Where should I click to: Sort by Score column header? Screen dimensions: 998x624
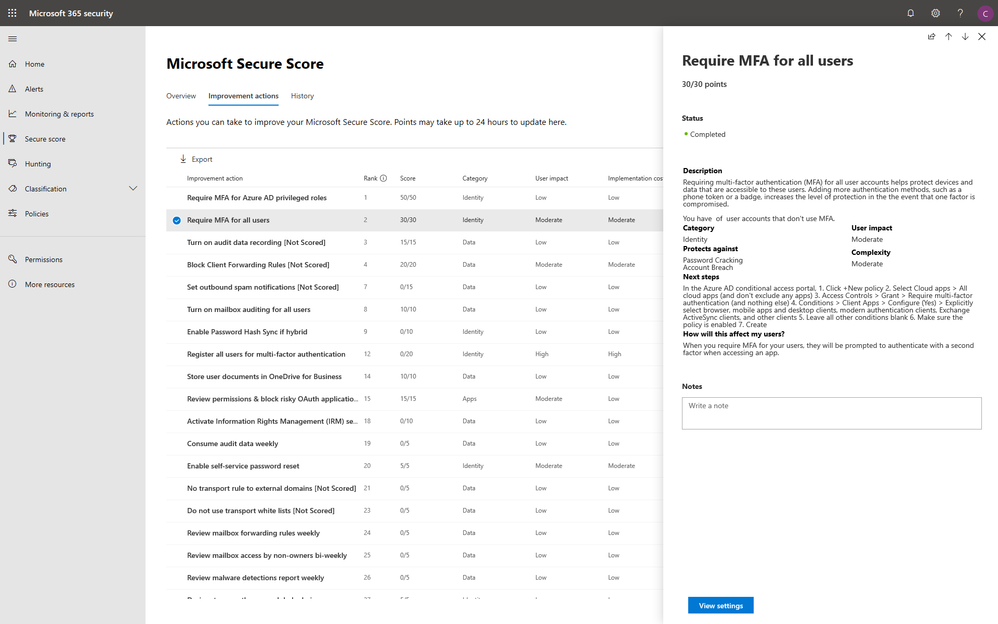(x=407, y=178)
